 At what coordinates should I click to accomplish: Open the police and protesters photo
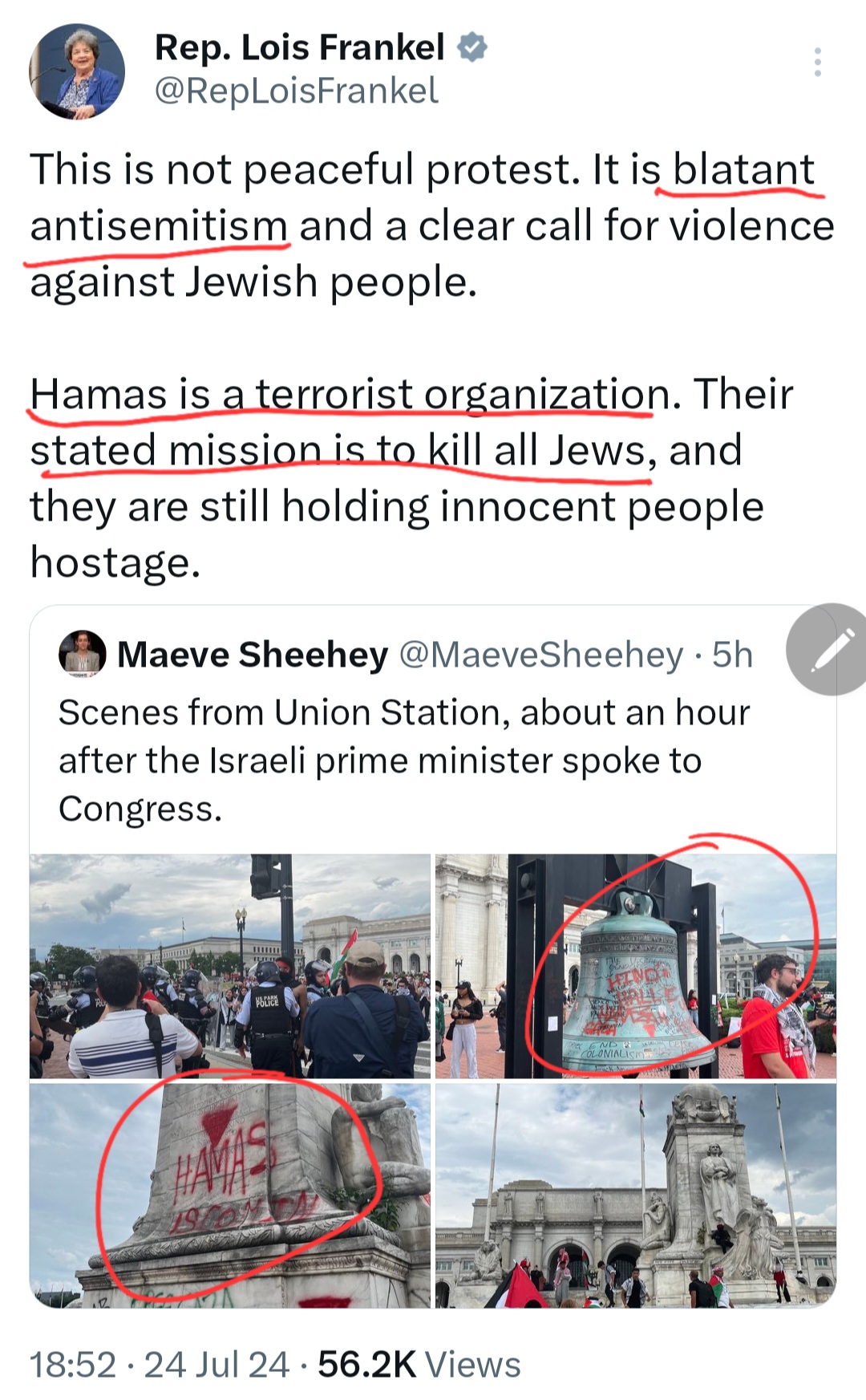click(230, 966)
